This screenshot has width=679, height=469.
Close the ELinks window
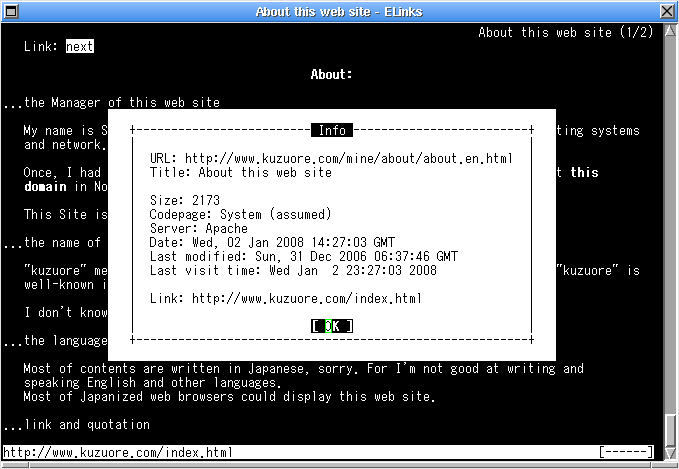tap(667, 11)
